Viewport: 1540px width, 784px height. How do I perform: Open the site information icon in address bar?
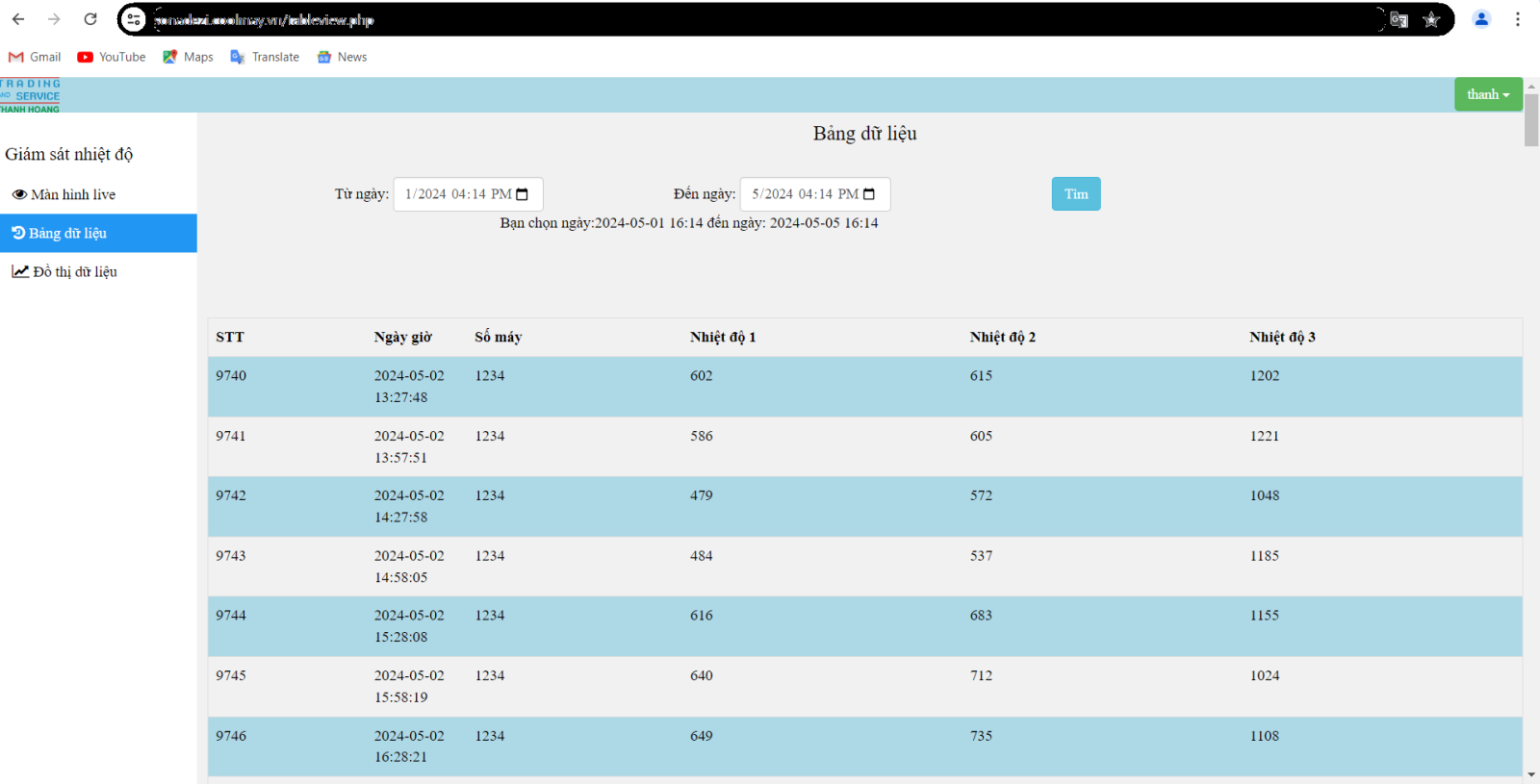pyautogui.click(x=135, y=19)
